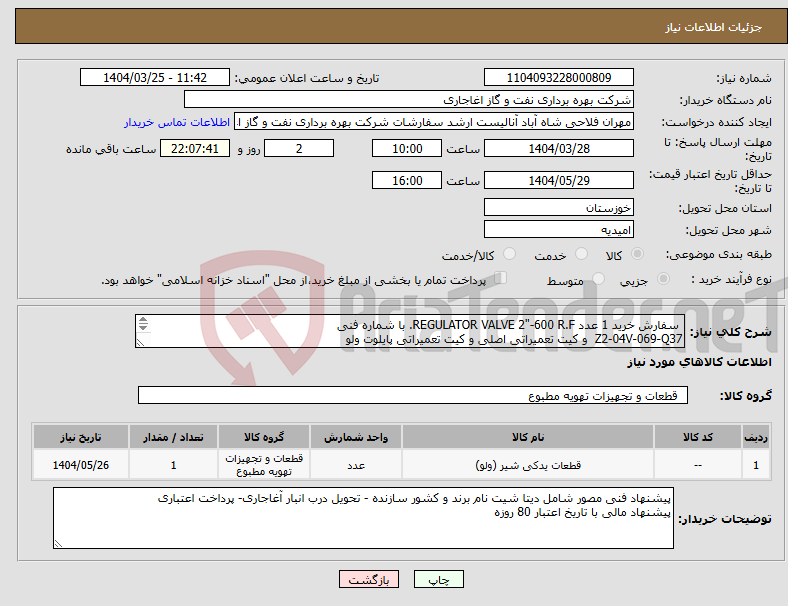Click the گروه کالا column header

click(x=264, y=437)
